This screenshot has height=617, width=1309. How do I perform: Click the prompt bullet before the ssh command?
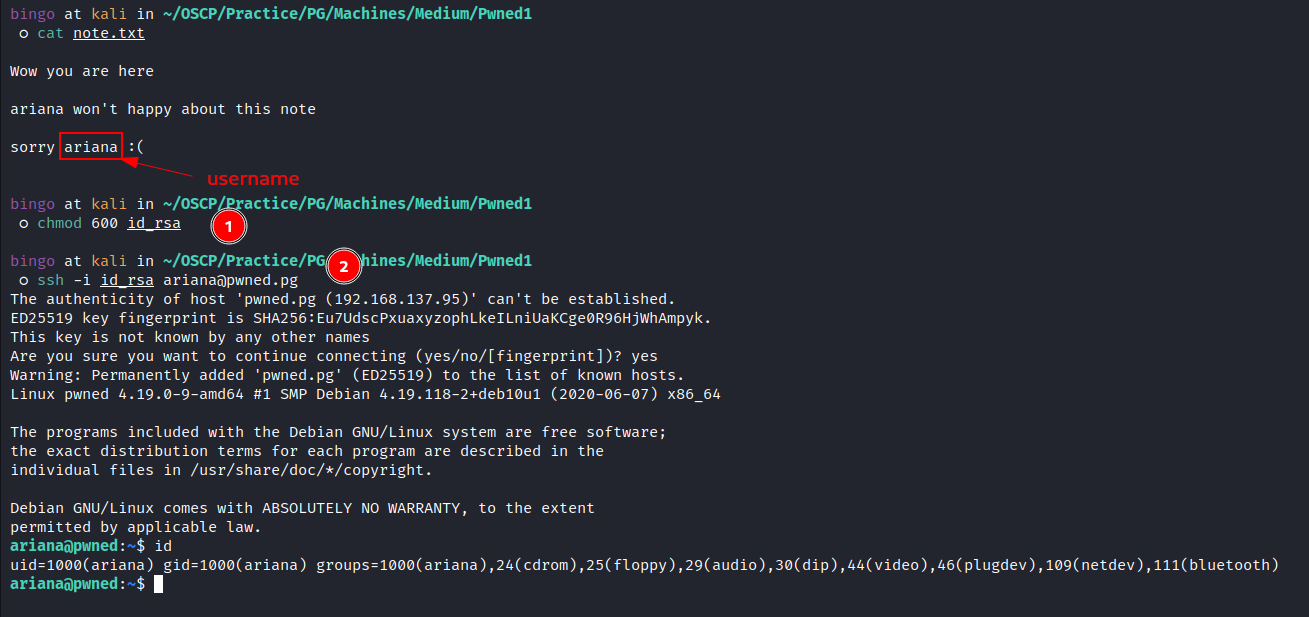[23, 280]
